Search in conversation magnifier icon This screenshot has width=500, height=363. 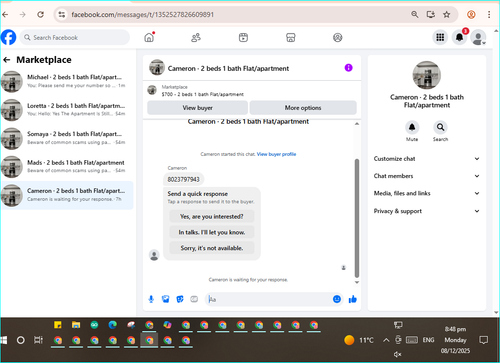coord(440,127)
